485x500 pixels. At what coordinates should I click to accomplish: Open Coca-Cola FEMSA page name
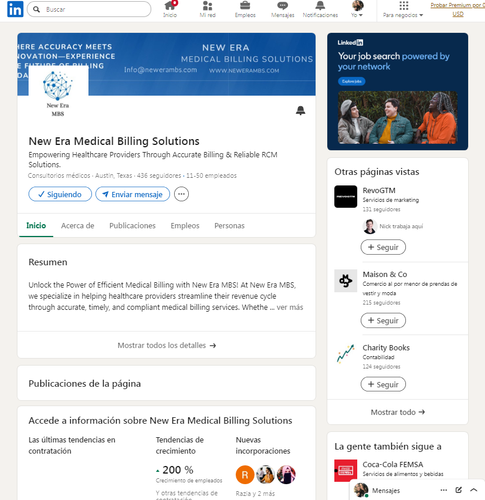pos(393,464)
